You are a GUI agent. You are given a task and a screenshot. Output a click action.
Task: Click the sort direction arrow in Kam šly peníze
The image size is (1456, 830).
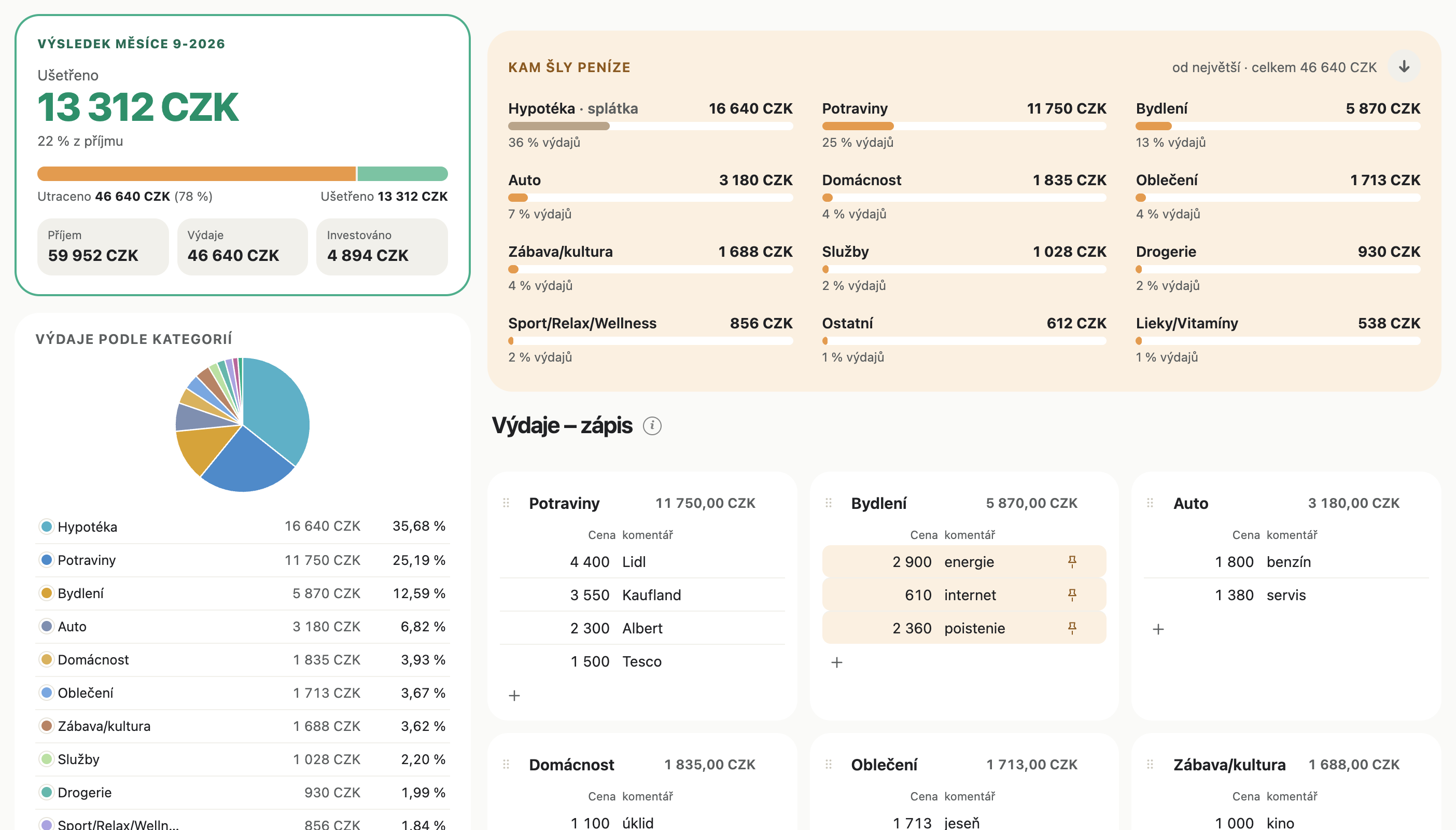[x=1404, y=67]
